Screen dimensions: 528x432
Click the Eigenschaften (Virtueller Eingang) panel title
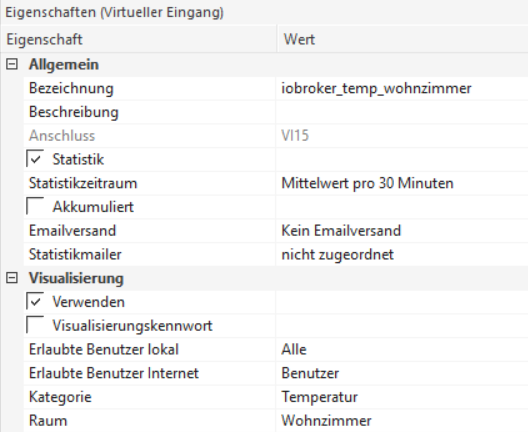114,12
